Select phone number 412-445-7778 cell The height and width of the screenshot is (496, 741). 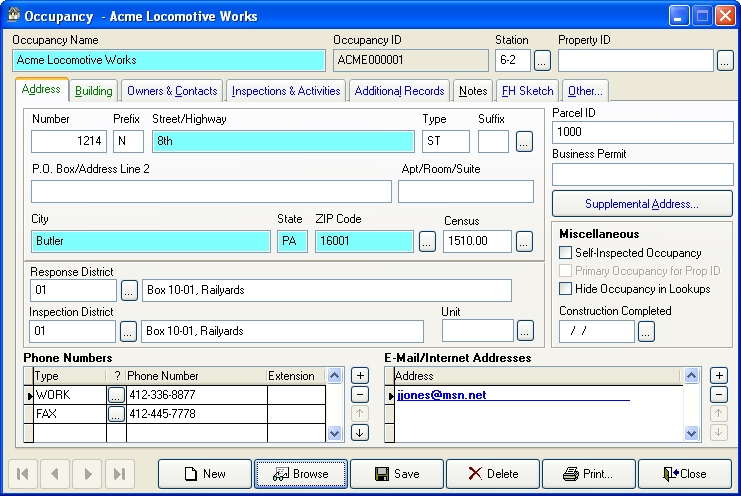[197, 414]
